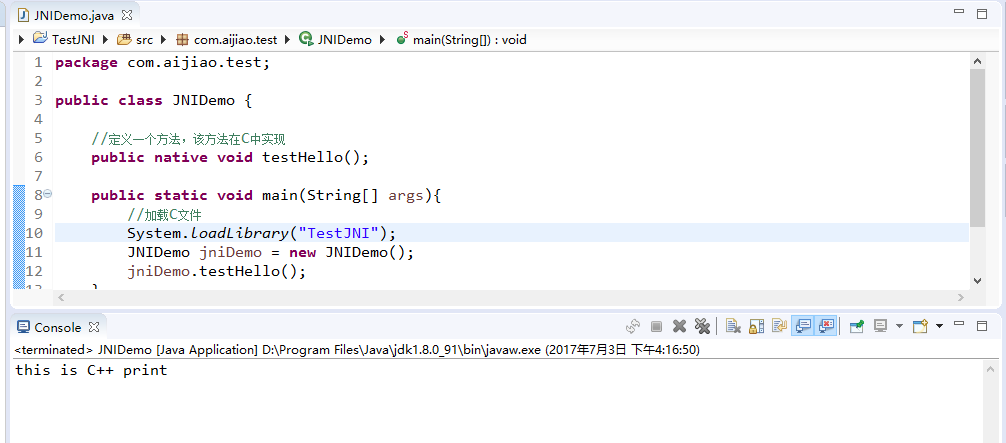
Task: Collapse the main method fold marker
Action: (x=47, y=195)
